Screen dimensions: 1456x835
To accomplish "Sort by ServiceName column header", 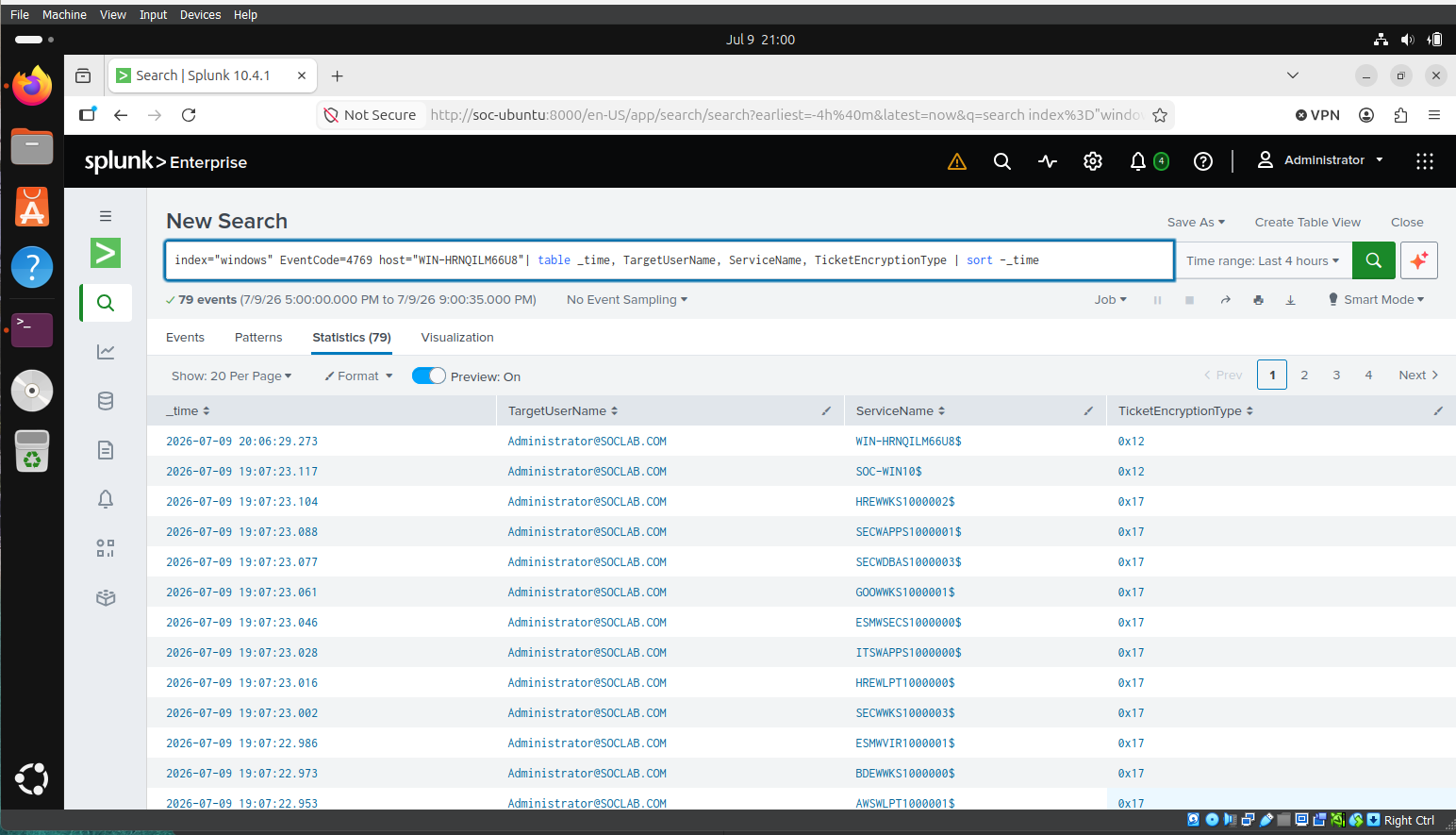I will click(x=901, y=410).
